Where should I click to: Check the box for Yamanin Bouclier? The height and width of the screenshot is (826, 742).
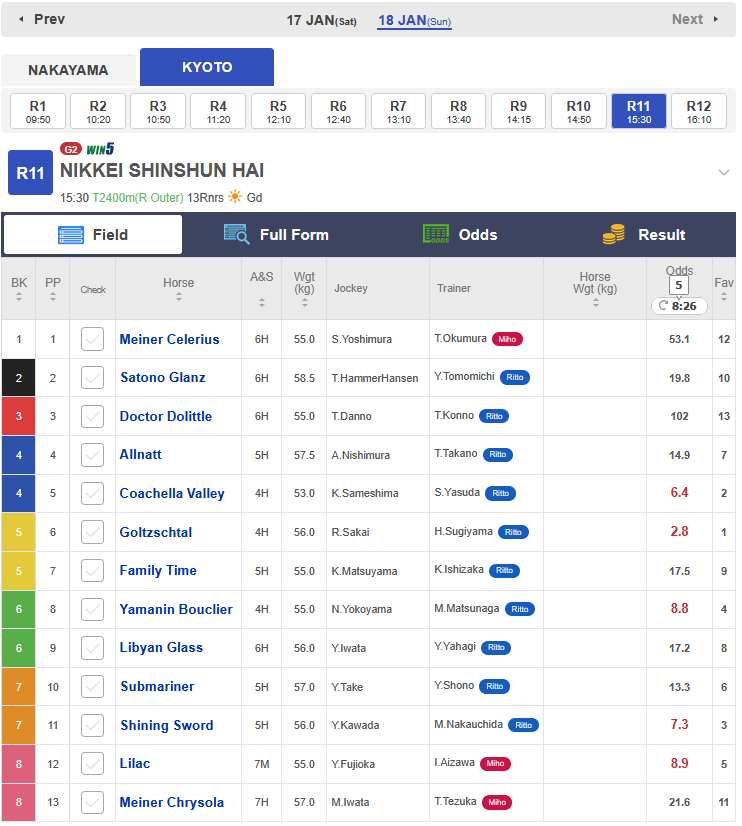(92, 609)
